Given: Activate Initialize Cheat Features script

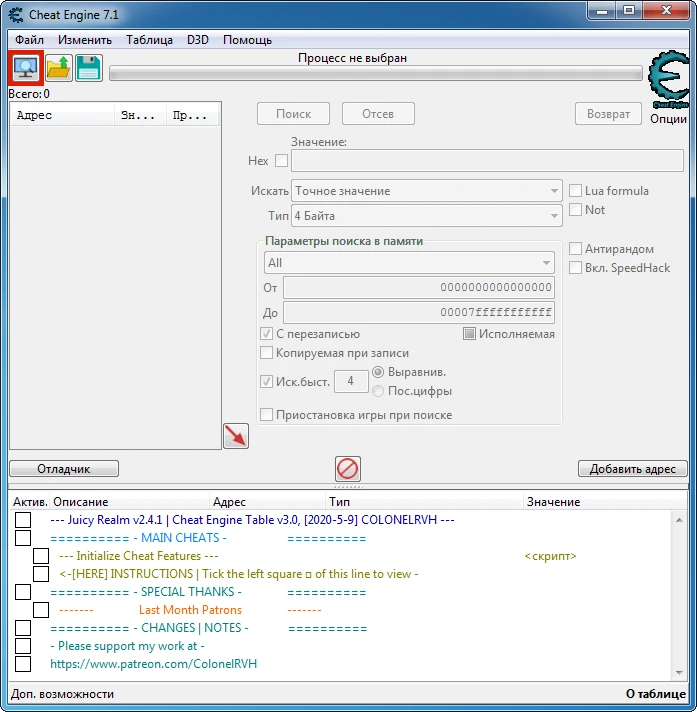Looking at the screenshot, I should tap(41, 556).
